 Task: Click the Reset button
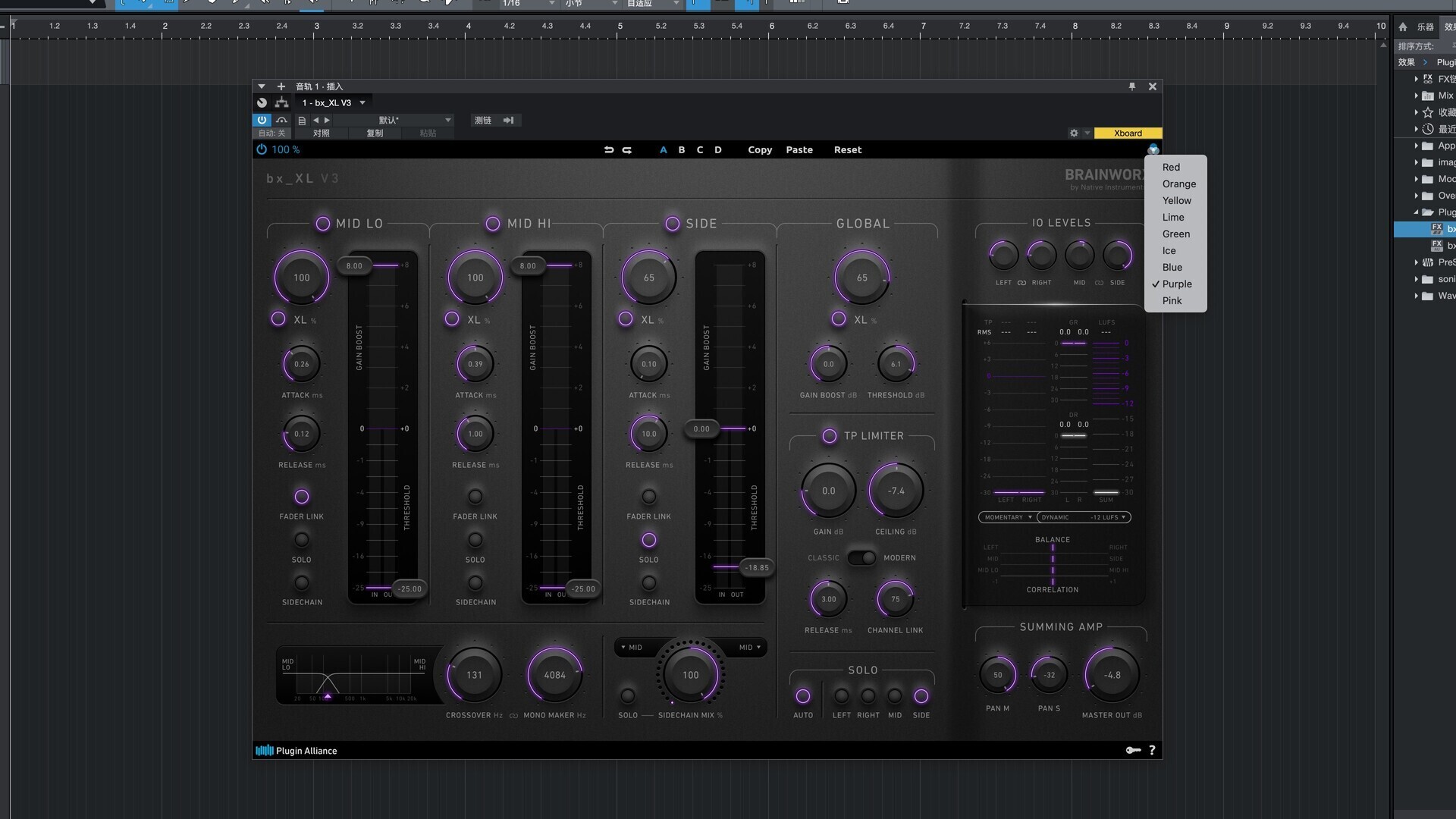point(848,150)
